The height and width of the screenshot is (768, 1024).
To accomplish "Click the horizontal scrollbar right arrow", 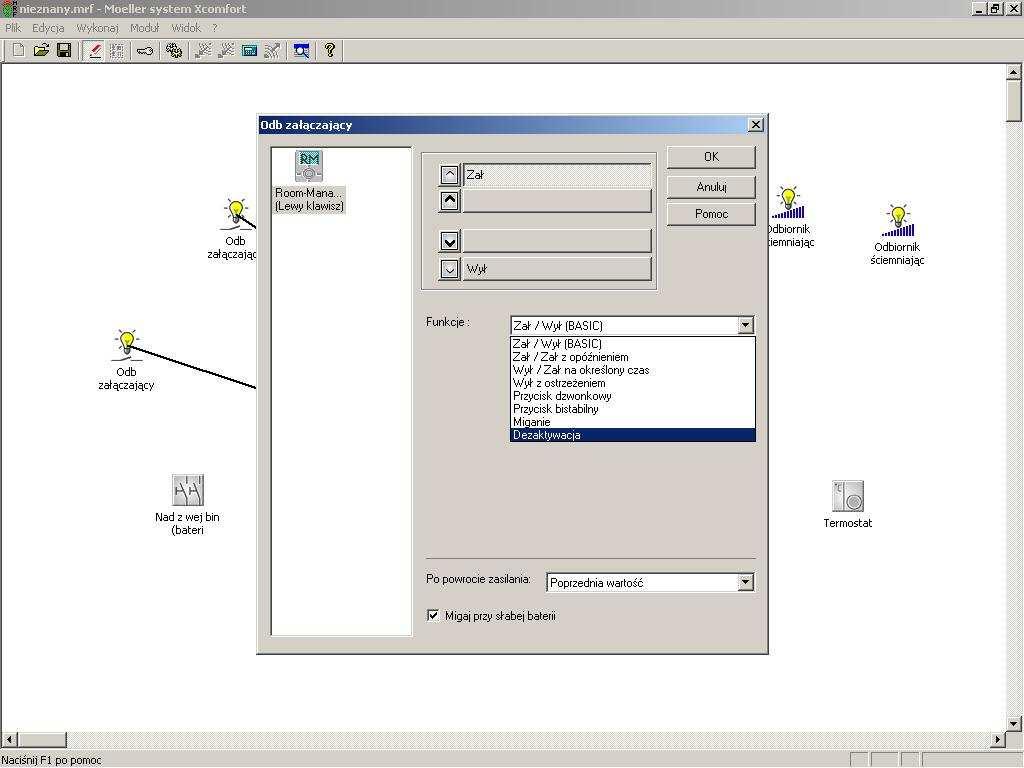I will (x=998, y=740).
